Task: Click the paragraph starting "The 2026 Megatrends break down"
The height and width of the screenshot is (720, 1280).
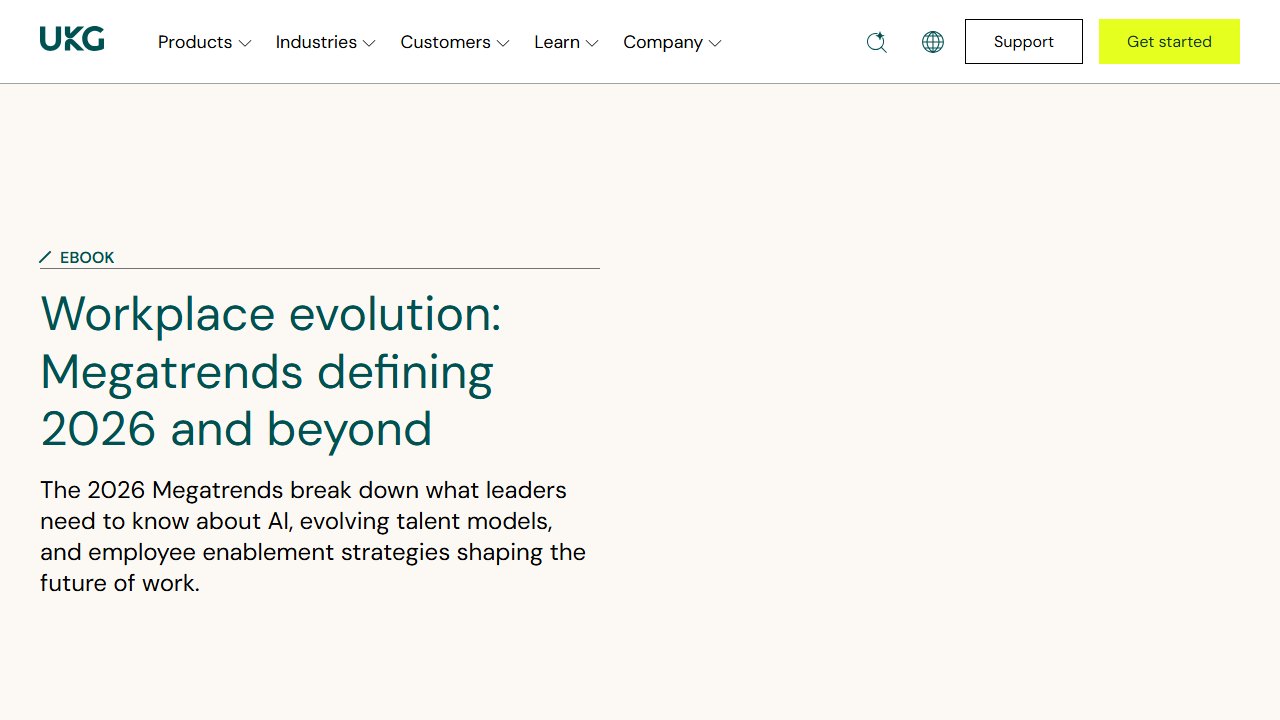Action: click(313, 536)
